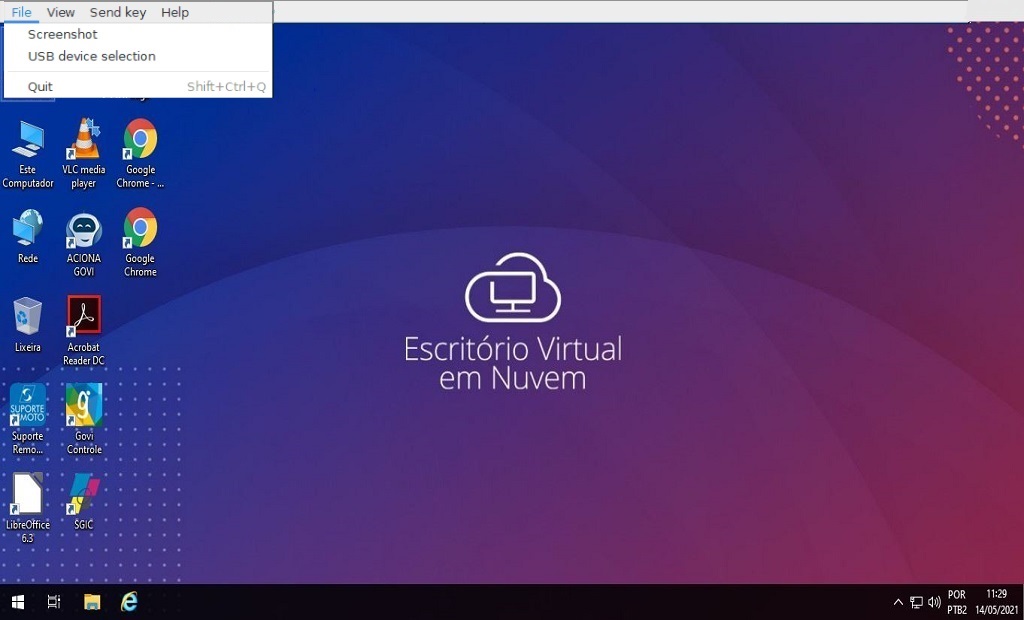Select USB device selection menu entry
1024x620 pixels.
click(92, 56)
